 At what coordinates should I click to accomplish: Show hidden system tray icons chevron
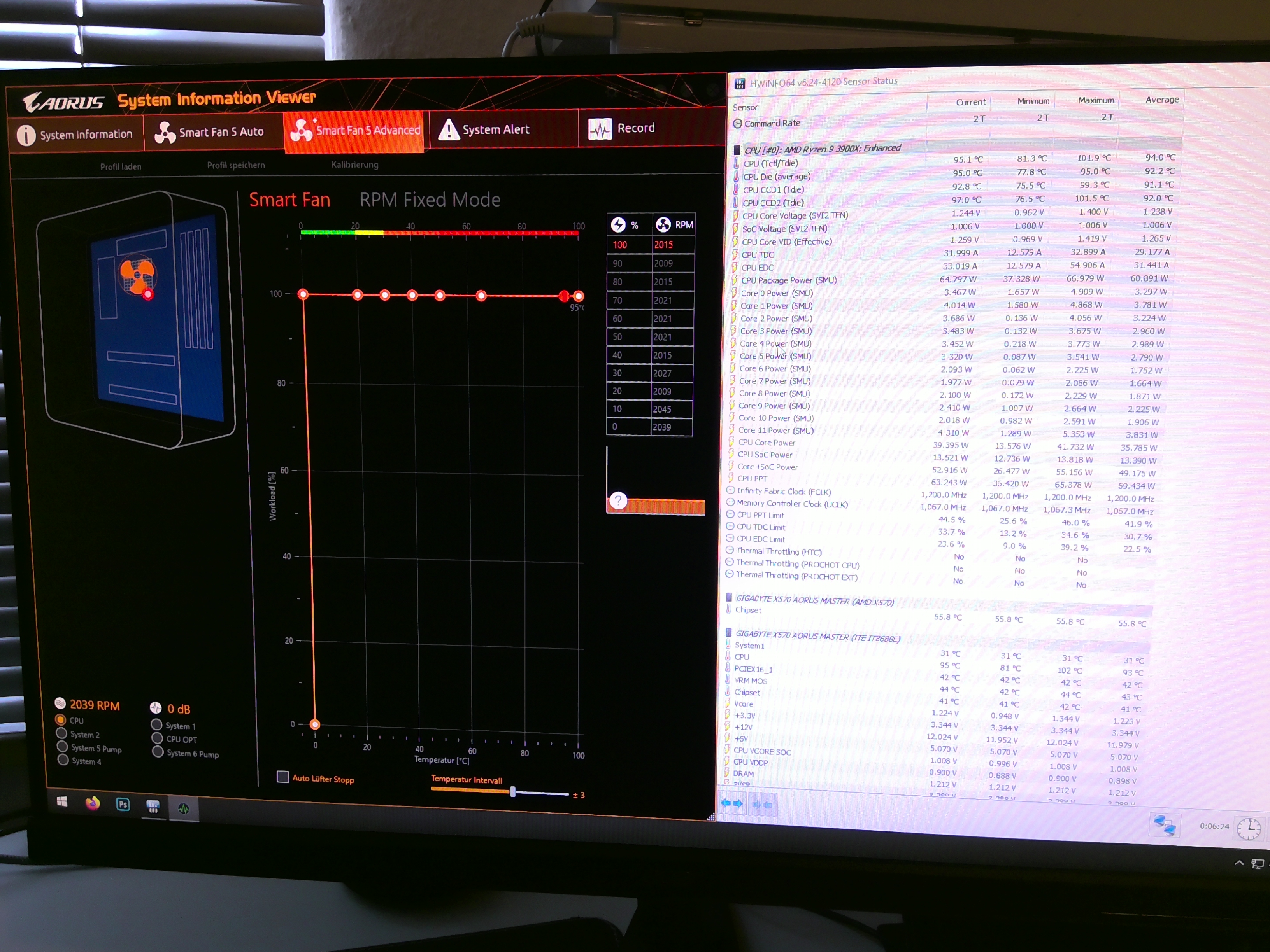pos(1239,863)
